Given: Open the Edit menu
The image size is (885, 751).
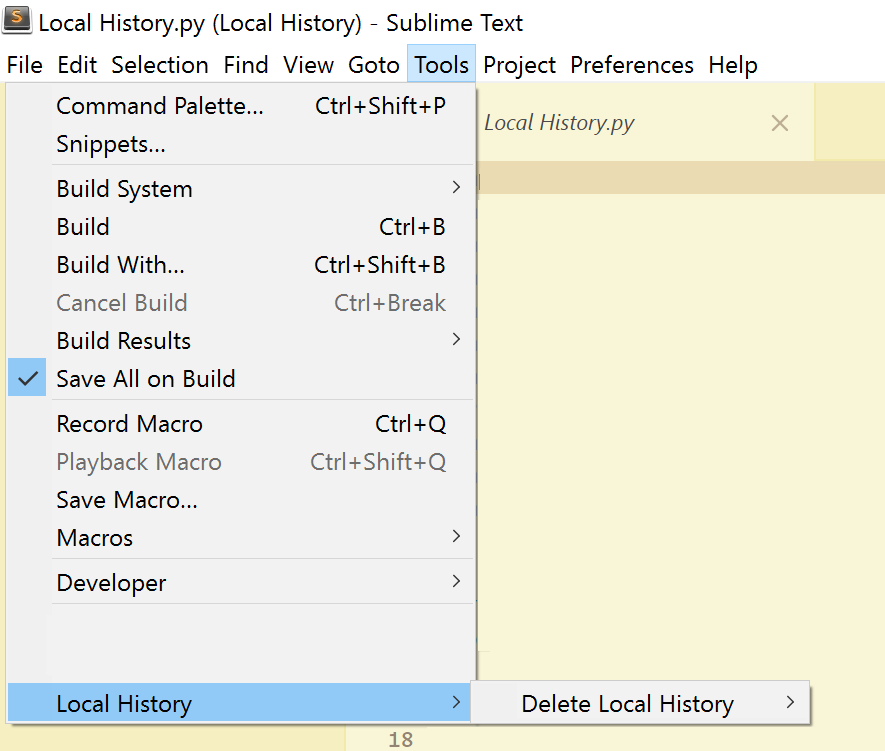Looking at the screenshot, I should tap(77, 65).
